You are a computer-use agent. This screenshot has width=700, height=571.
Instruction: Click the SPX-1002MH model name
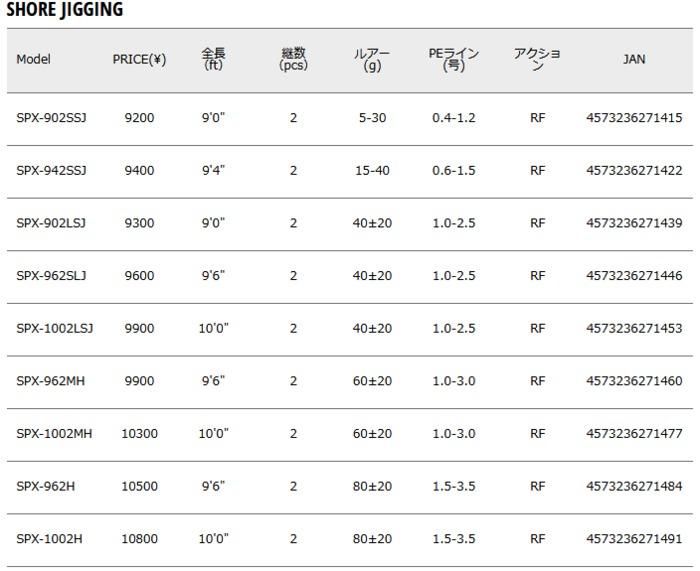tap(54, 433)
